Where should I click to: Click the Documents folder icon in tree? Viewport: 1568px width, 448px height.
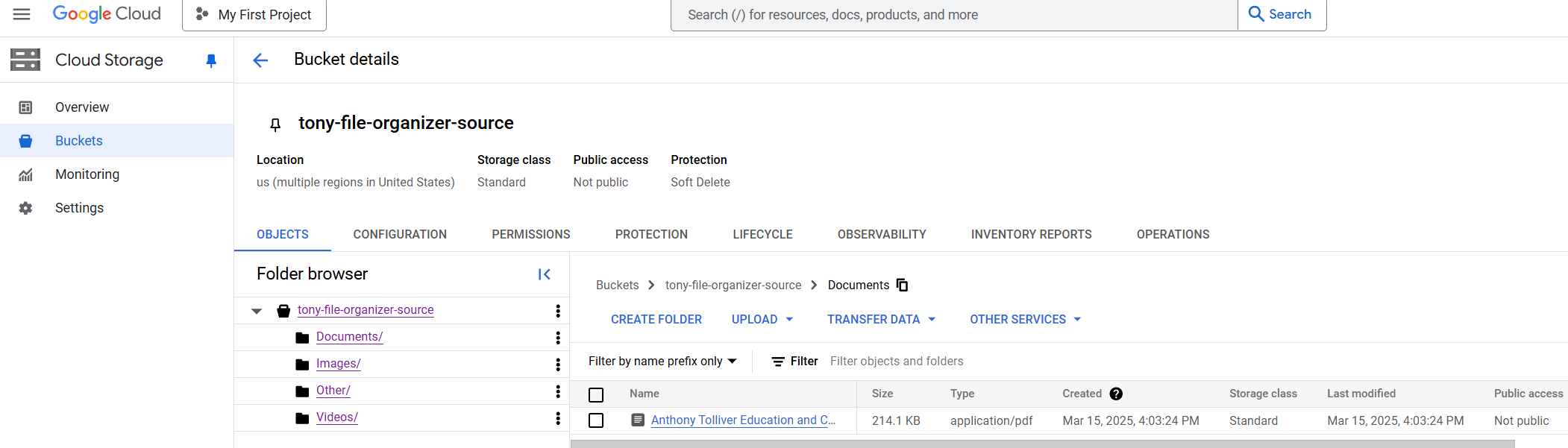pyautogui.click(x=302, y=338)
